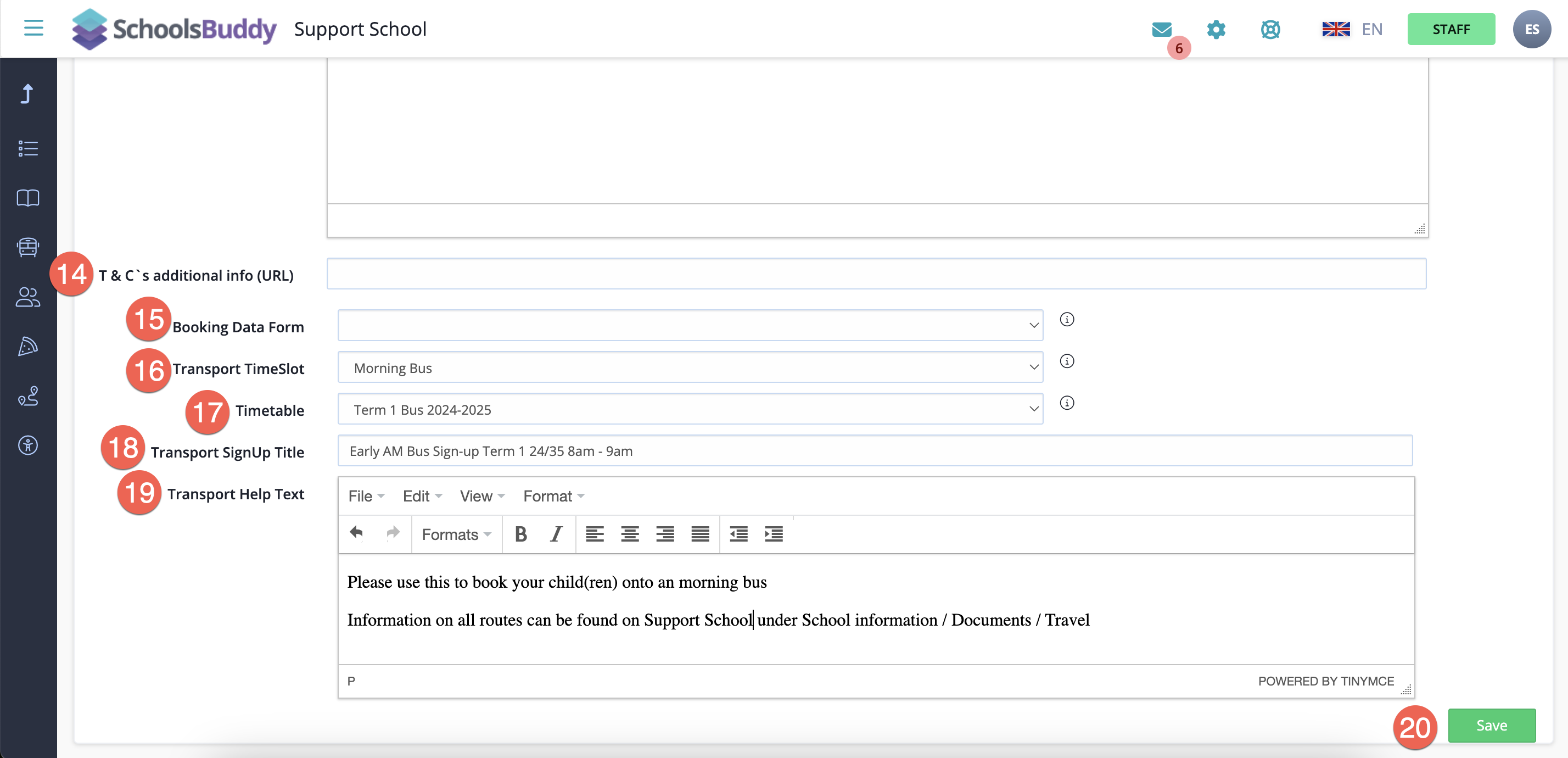Align text right
This screenshot has width=1568, height=758.
tap(665, 534)
